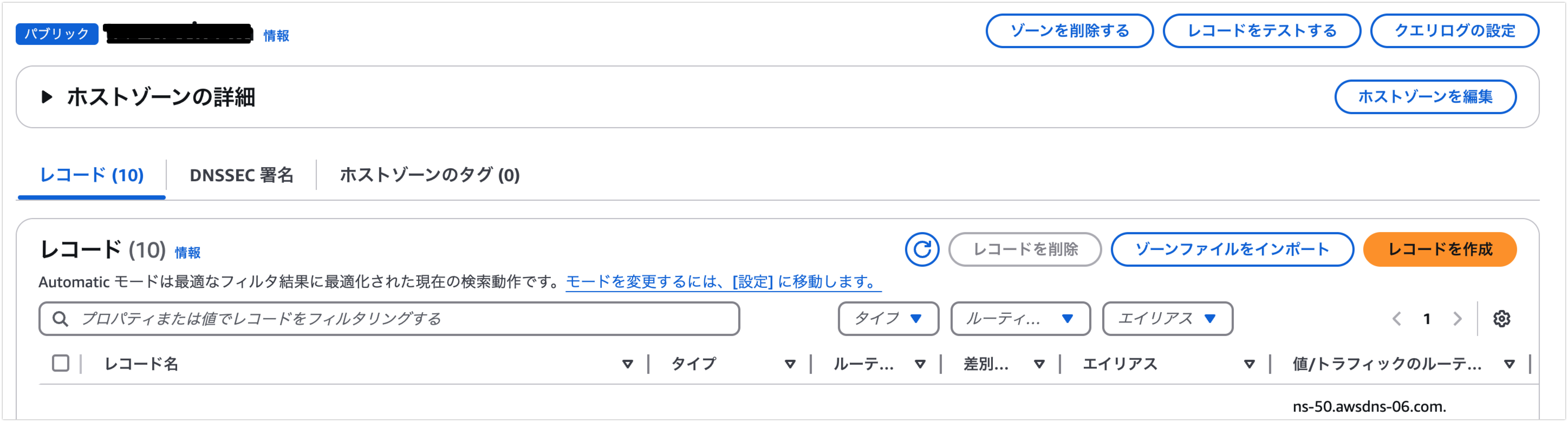Sort by レコード名 column arrow
Screen dimensions: 1568x422
tap(627, 364)
